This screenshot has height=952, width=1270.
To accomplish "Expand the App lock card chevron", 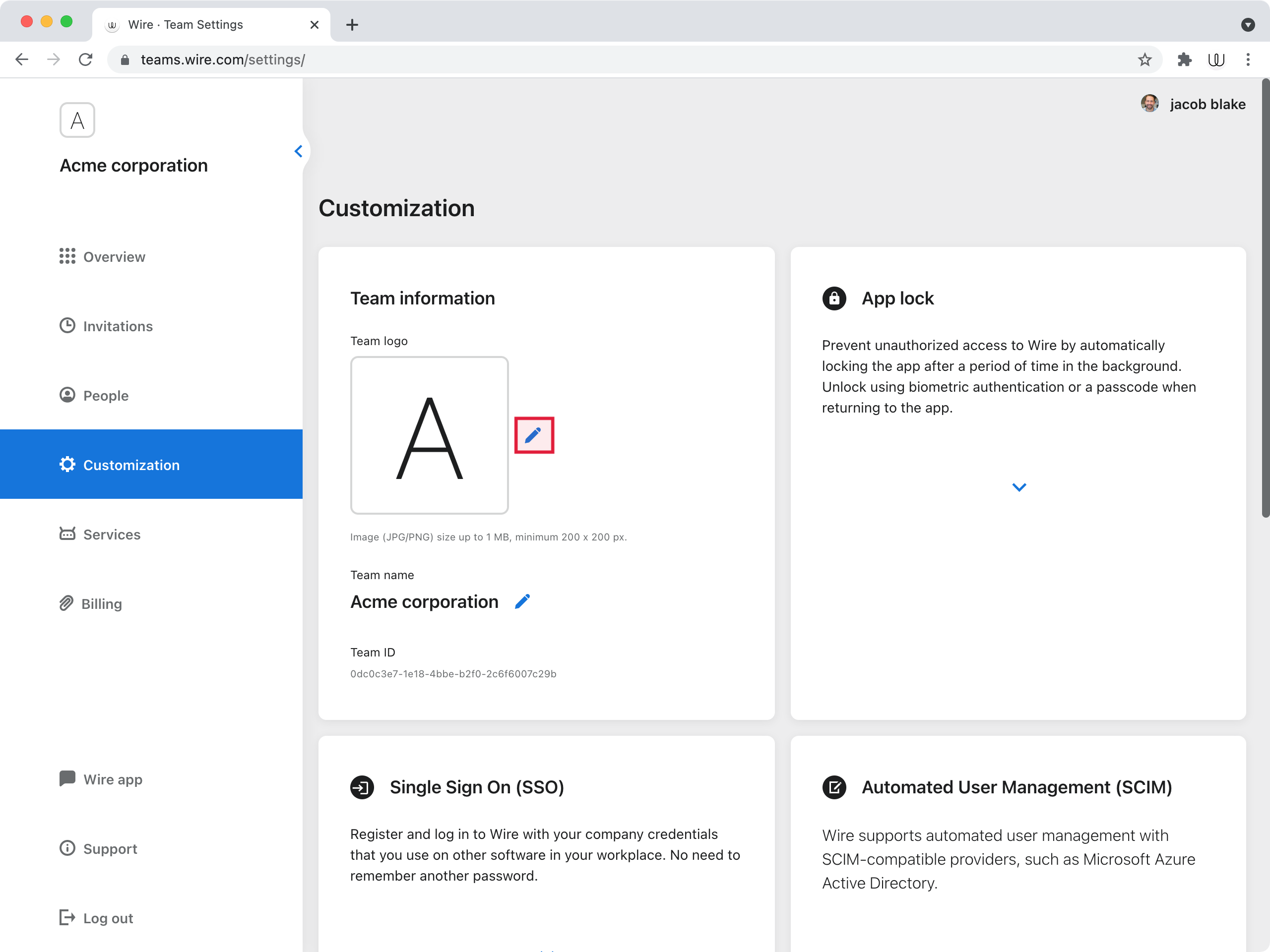I will [1019, 487].
